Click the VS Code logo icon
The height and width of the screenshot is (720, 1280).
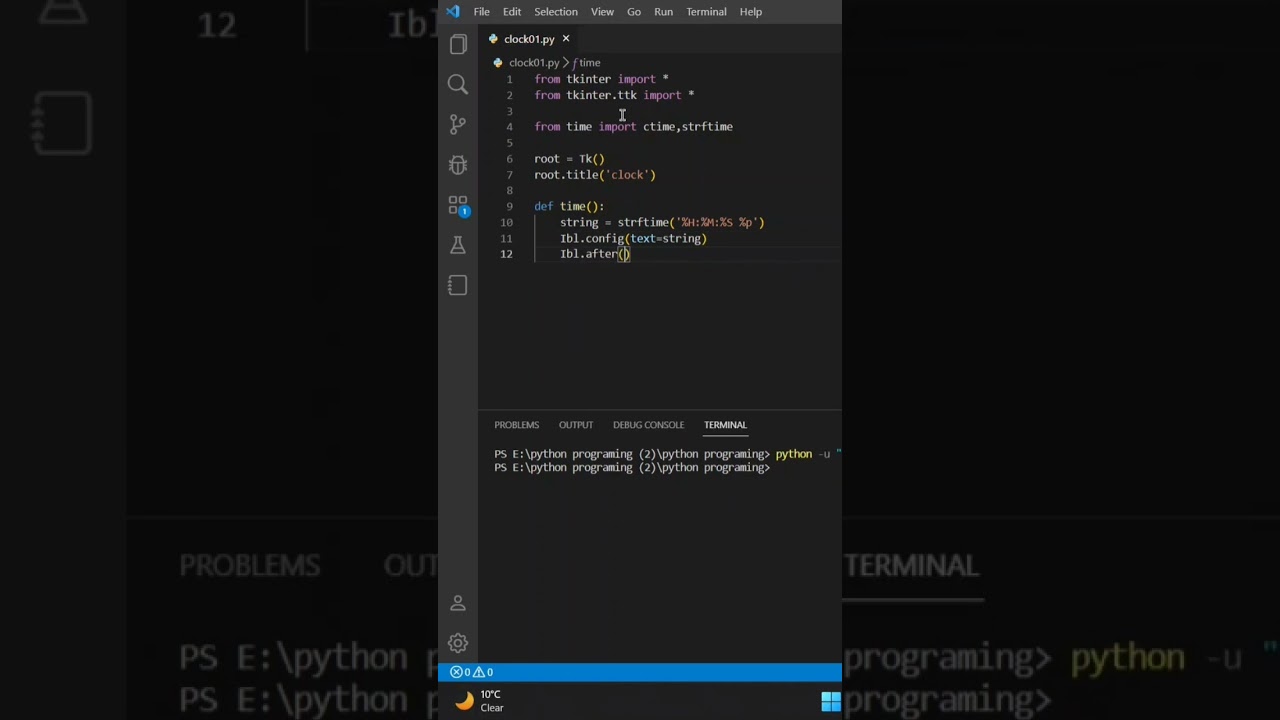[x=453, y=12]
